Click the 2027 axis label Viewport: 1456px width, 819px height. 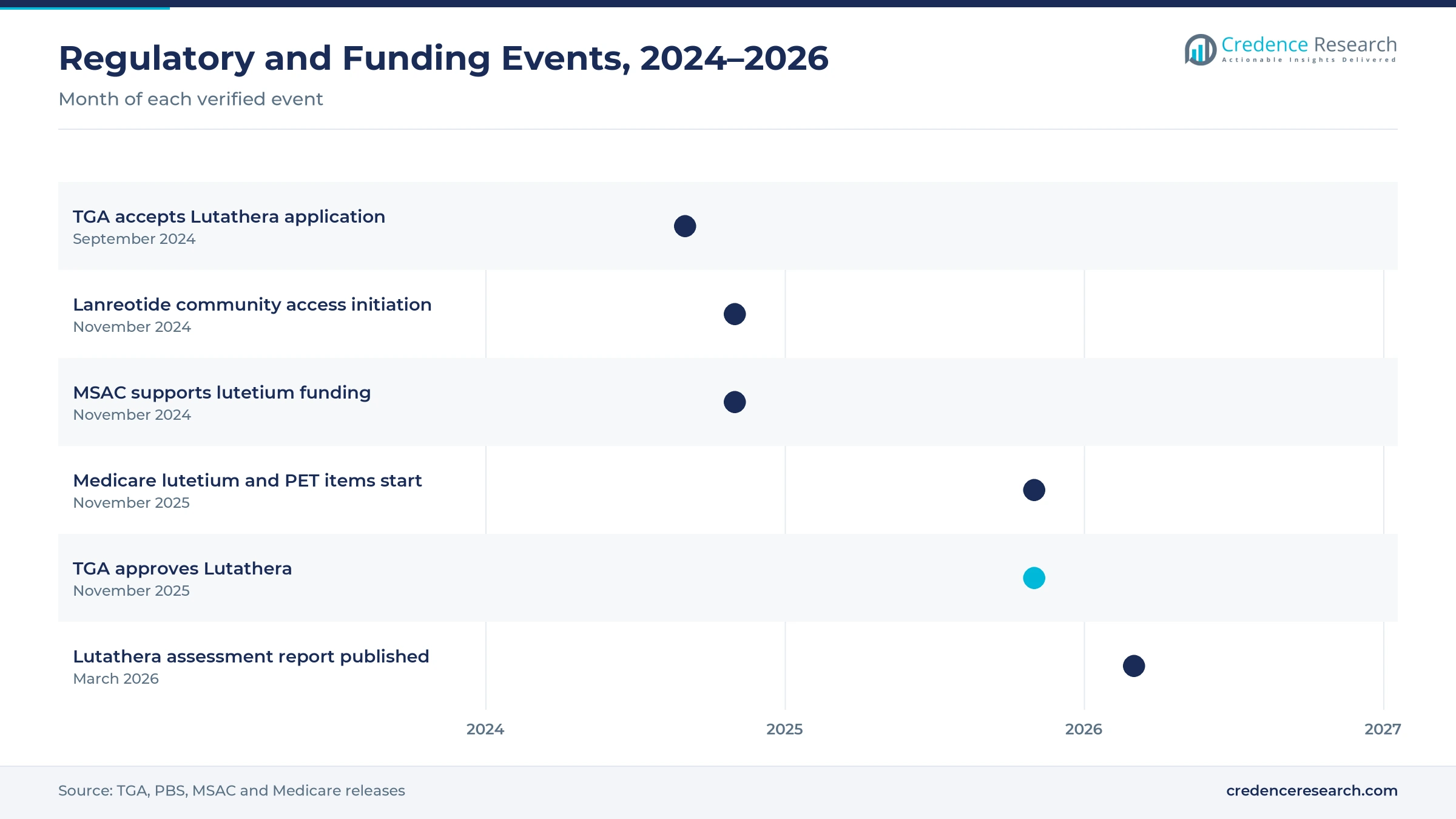(x=1383, y=729)
